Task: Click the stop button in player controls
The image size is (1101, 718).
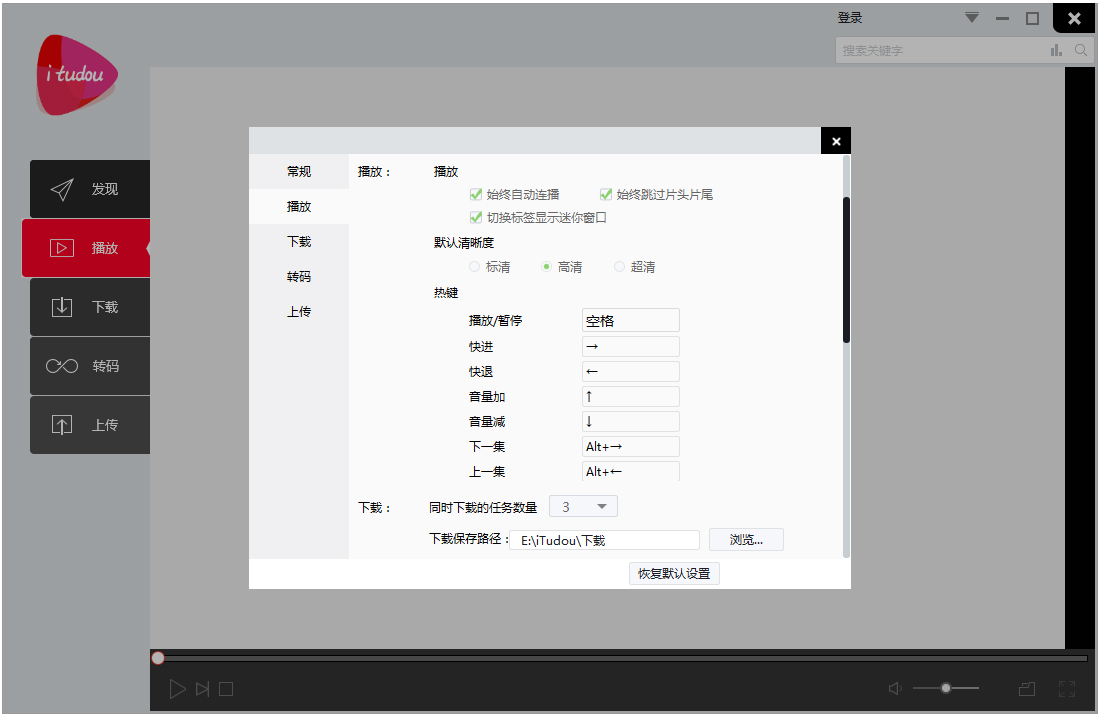Action: click(226, 689)
